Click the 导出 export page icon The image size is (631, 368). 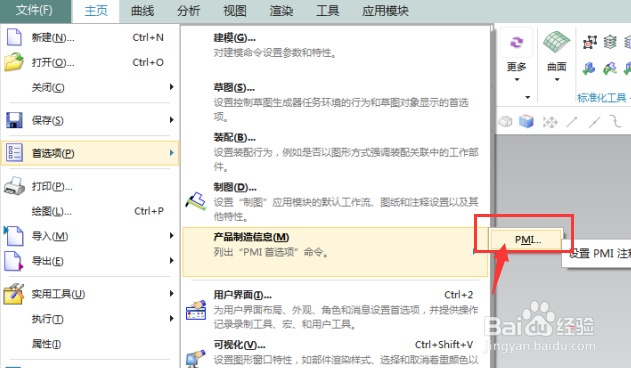pyautogui.click(x=13, y=261)
